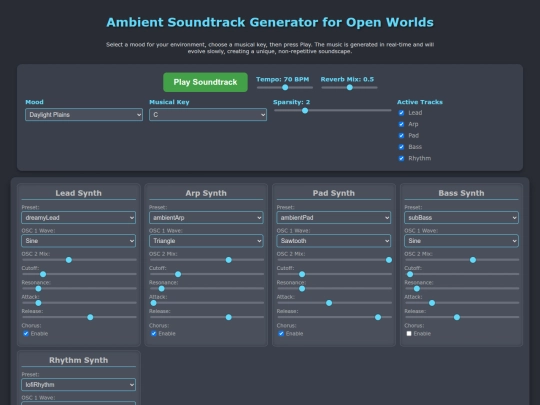540x405 pixels.
Task: Click Arp Synth Release slider
Action: coord(207,317)
